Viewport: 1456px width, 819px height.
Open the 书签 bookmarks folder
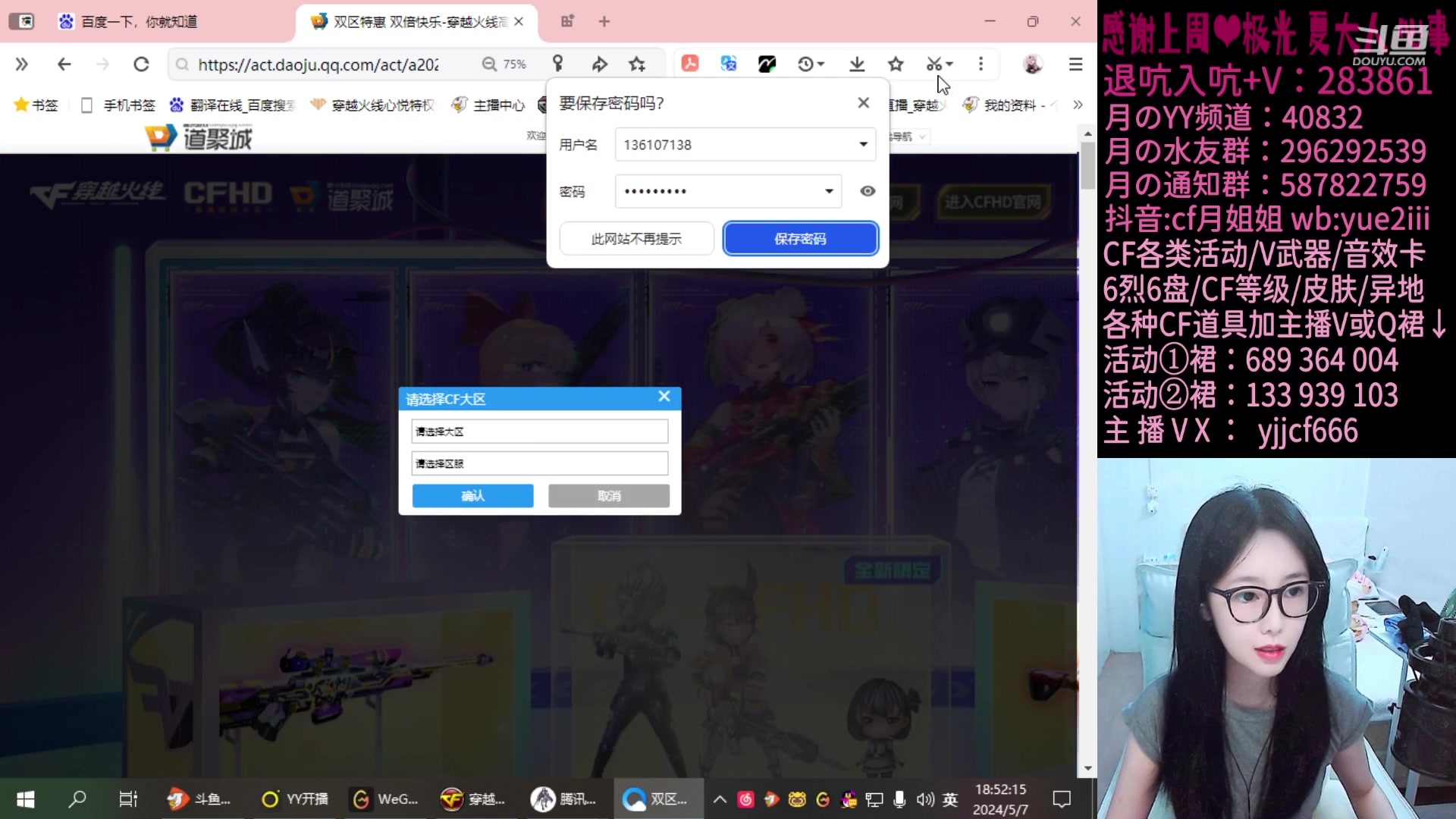pos(36,105)
